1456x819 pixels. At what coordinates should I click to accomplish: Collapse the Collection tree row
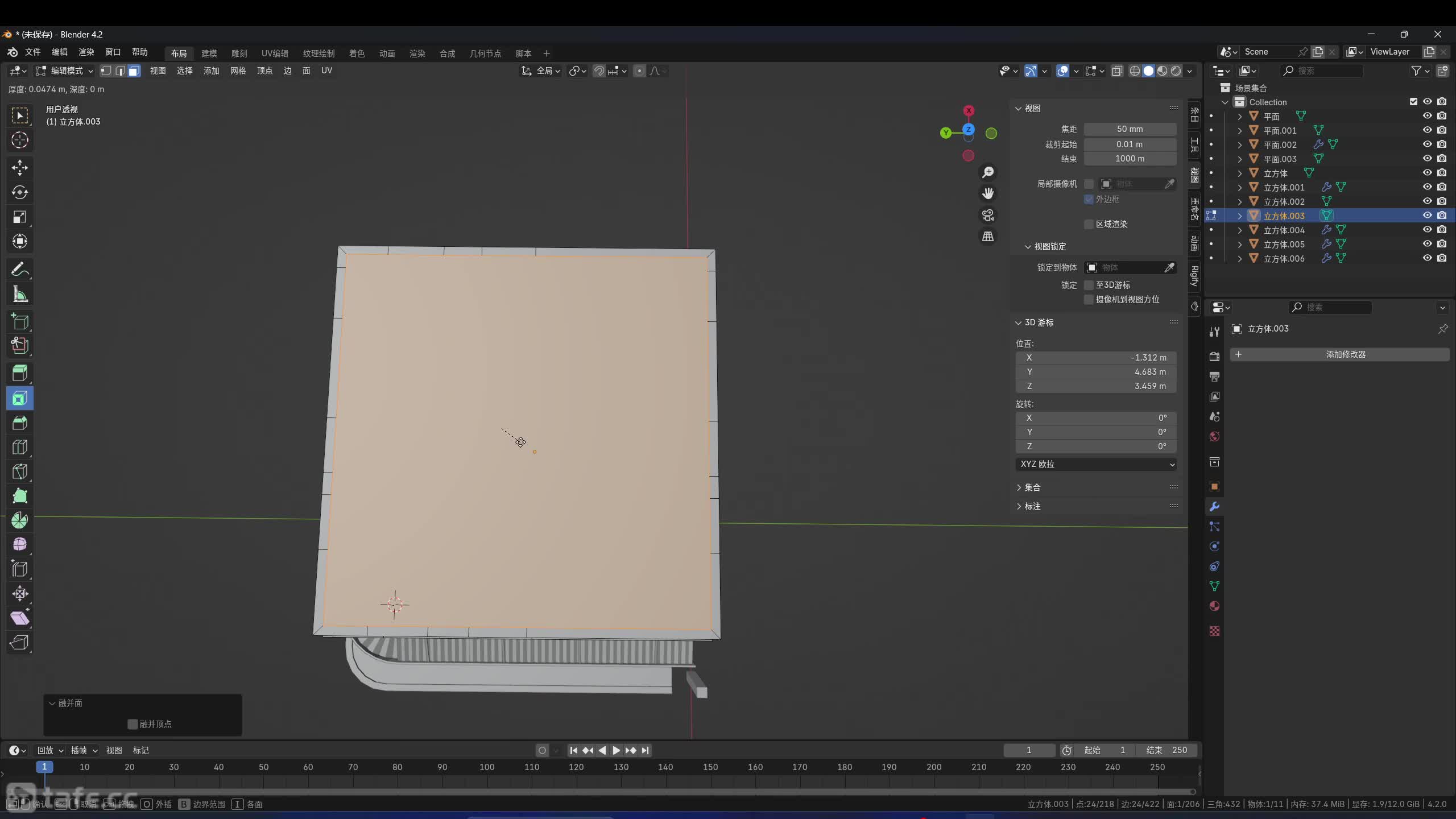tap(1225, 102)
